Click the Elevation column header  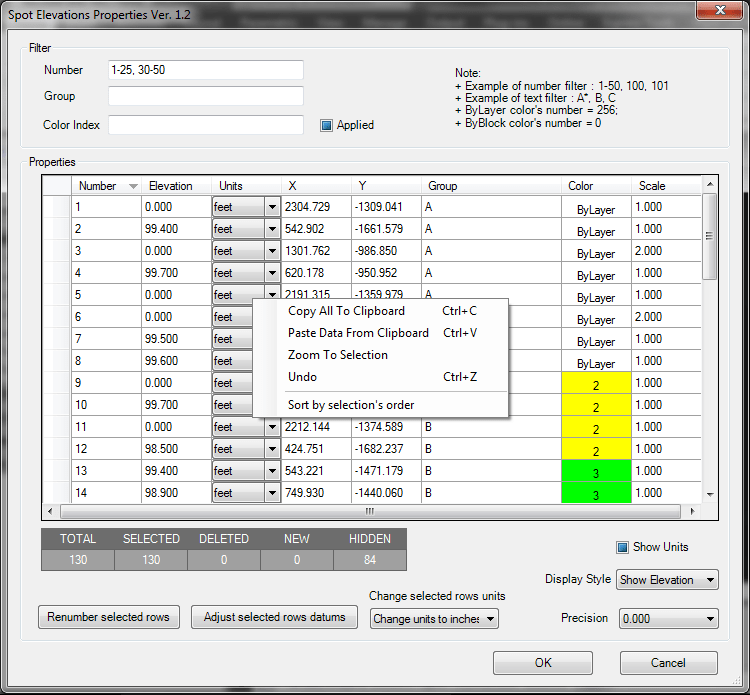point(176,186)
